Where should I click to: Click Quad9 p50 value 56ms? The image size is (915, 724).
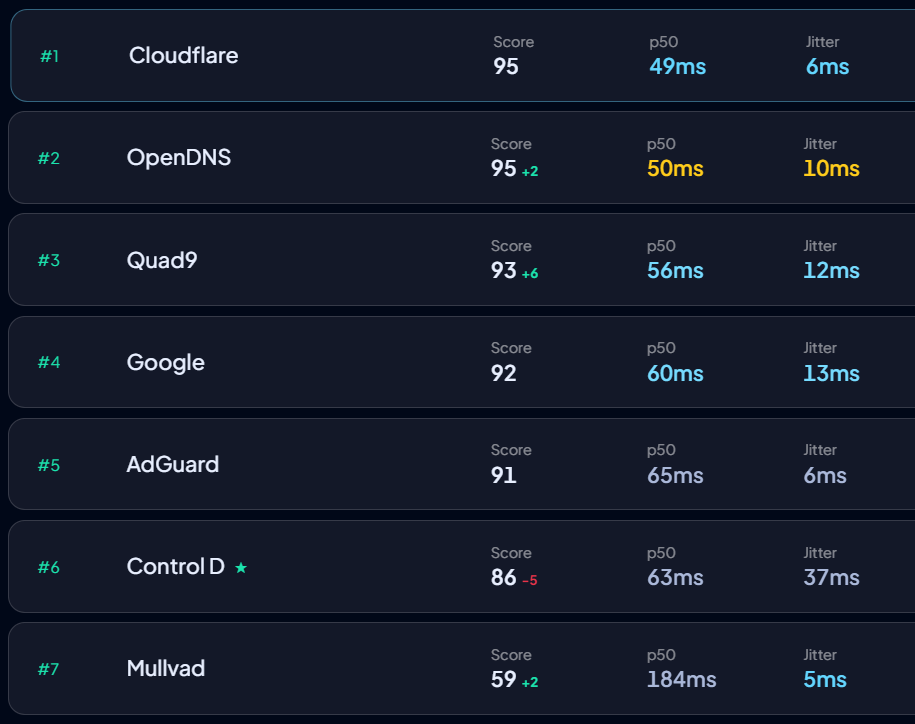(675, 271)
